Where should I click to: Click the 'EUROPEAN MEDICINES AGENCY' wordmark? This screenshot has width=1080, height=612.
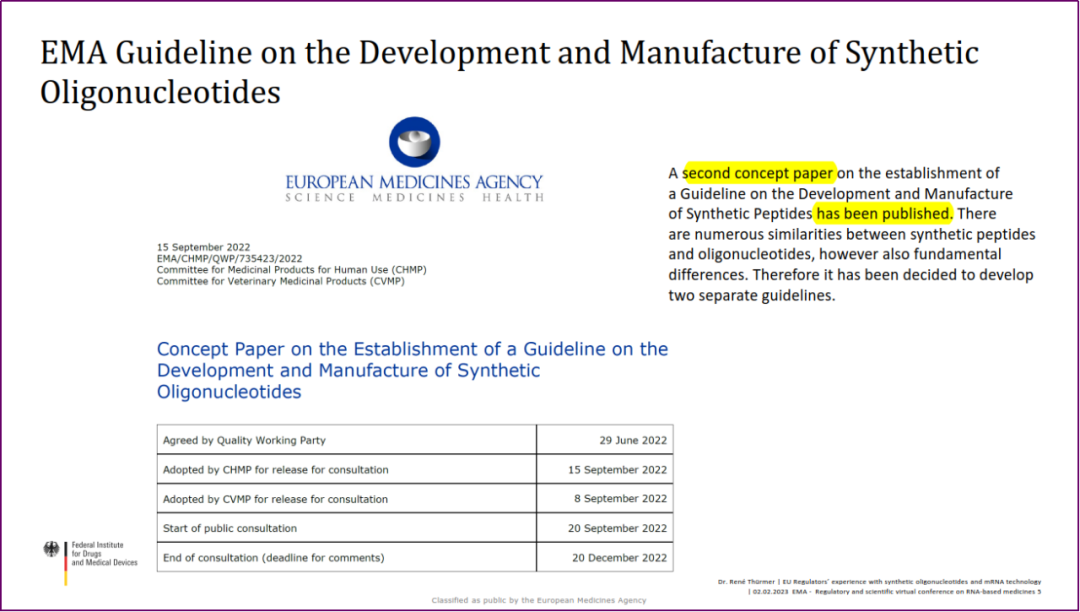coord(414,182)
